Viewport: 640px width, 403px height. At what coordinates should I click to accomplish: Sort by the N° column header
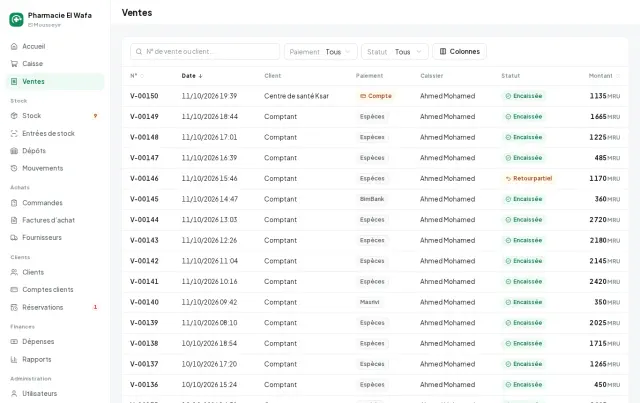137,76
